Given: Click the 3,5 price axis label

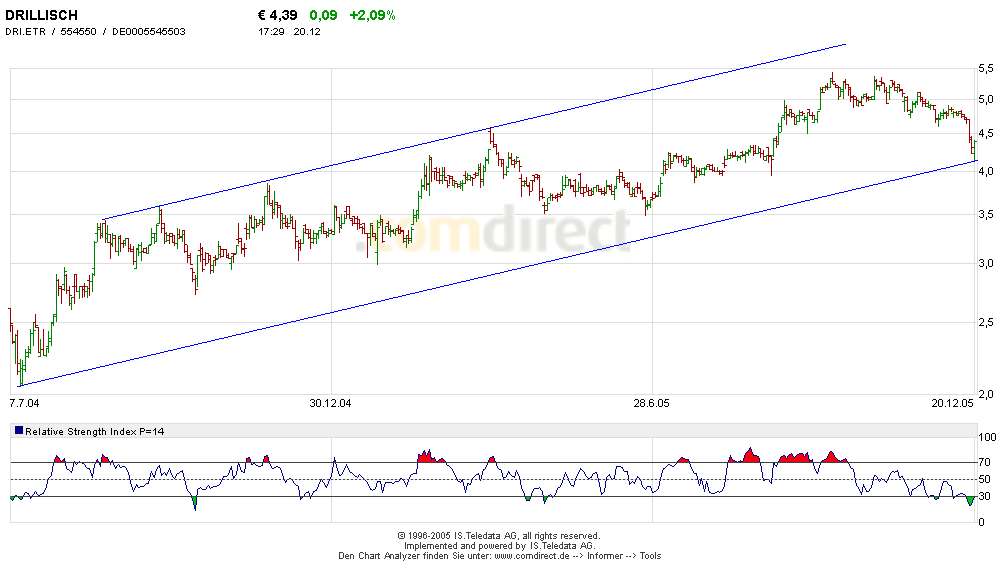Looking at the screenshot, I should [x=985, y=215].
